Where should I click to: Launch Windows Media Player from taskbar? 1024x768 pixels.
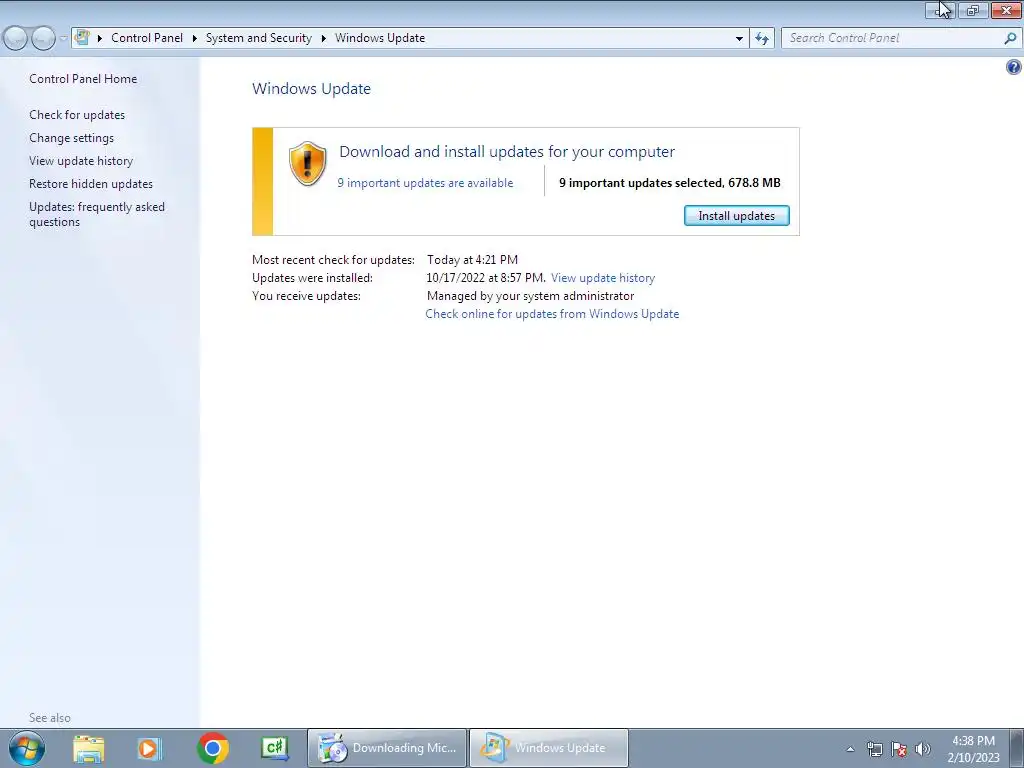(149, 748)
